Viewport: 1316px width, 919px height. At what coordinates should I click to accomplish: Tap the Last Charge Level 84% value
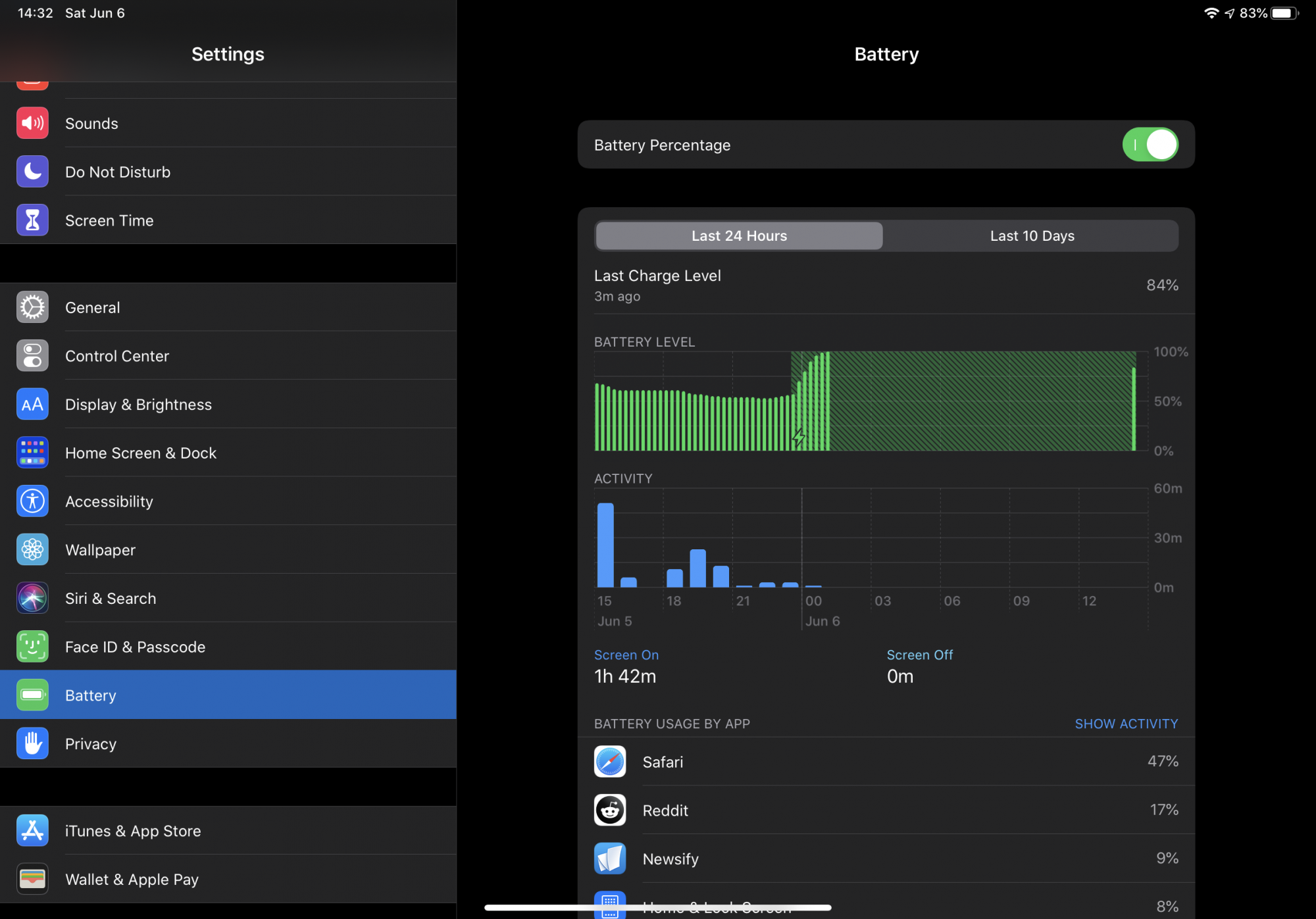coord(1162,286)
